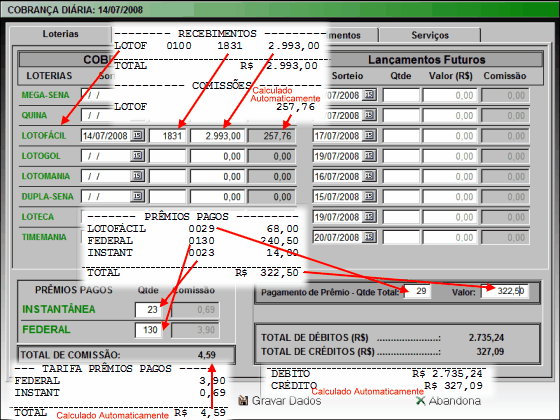Click the LOTOFÁCIL lottery label
Screen dimensions: 560x420
click(44, 136)
